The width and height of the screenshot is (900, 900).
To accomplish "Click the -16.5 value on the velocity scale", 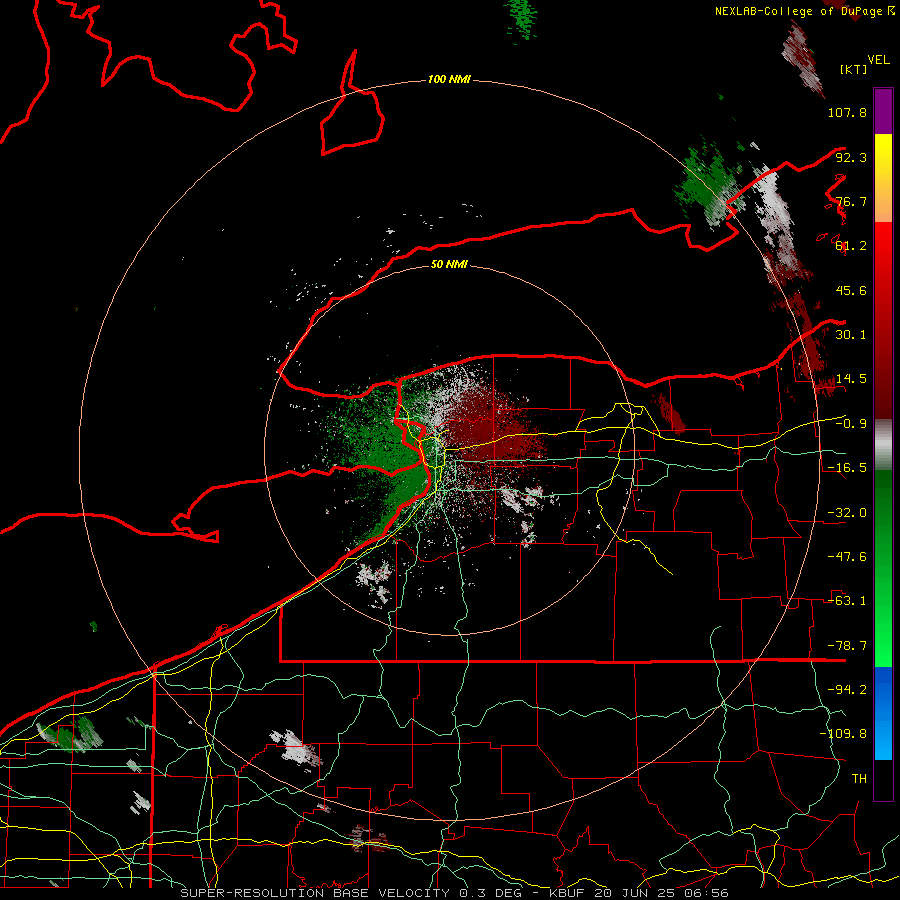I will pos(847,468).
